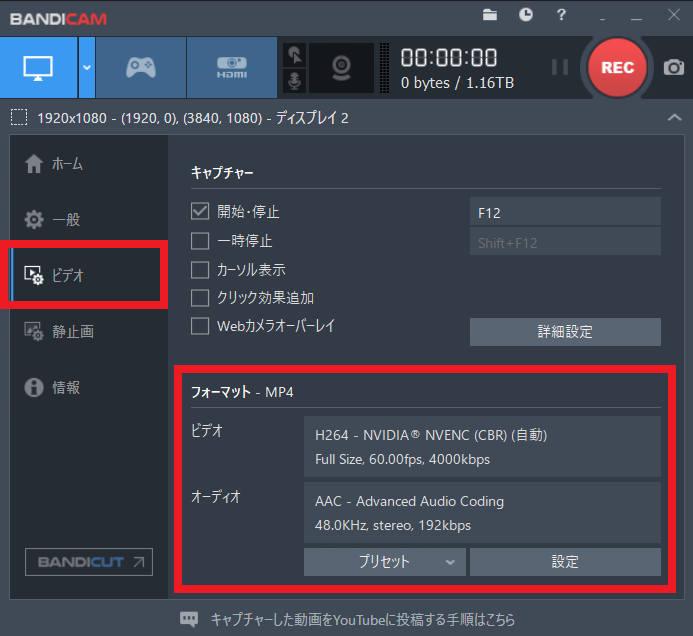The height and width of the screenshot is (636, 693).
Task: Click the 00:00:00 recording timer
Action: click(x=449, y=58)
